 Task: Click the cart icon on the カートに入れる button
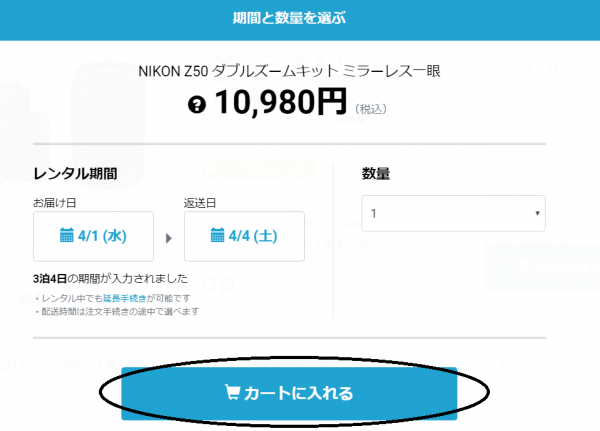232,392
